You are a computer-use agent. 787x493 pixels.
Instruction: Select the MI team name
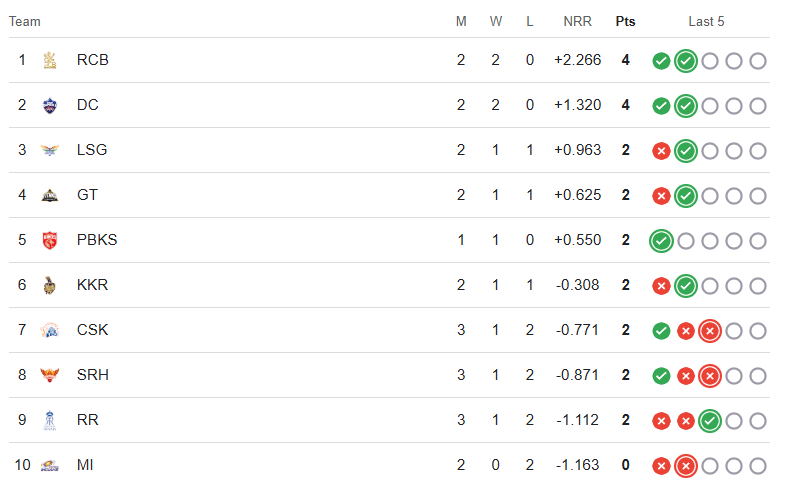point(86,465)
